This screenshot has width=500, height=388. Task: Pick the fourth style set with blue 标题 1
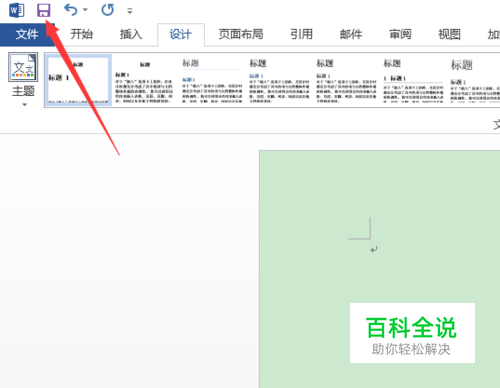pos(279,81)
